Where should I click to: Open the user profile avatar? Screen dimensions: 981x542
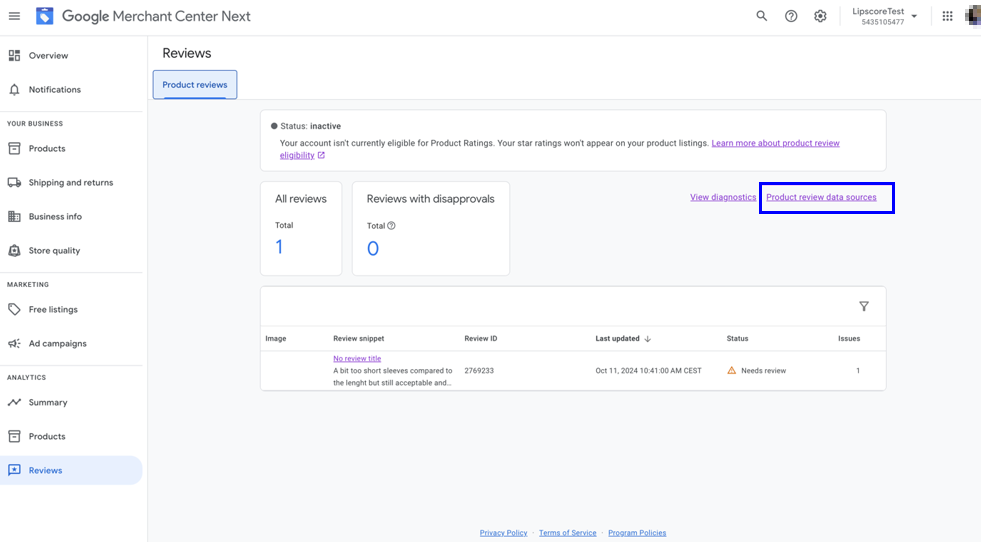coord(974,16)
